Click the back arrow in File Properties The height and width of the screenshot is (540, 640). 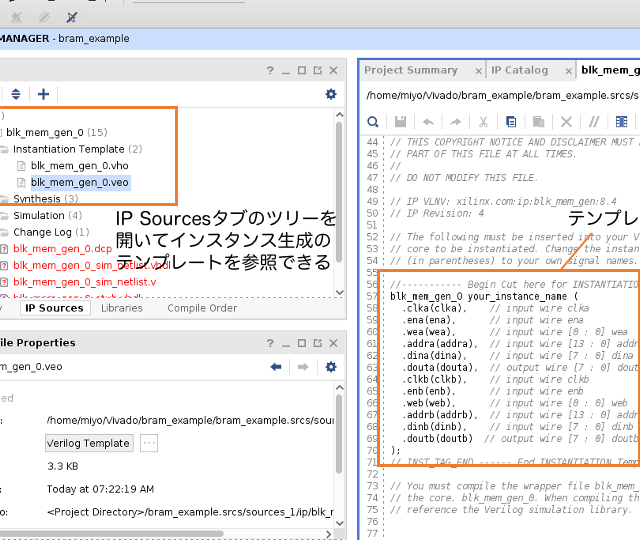[x=277, y=367]
